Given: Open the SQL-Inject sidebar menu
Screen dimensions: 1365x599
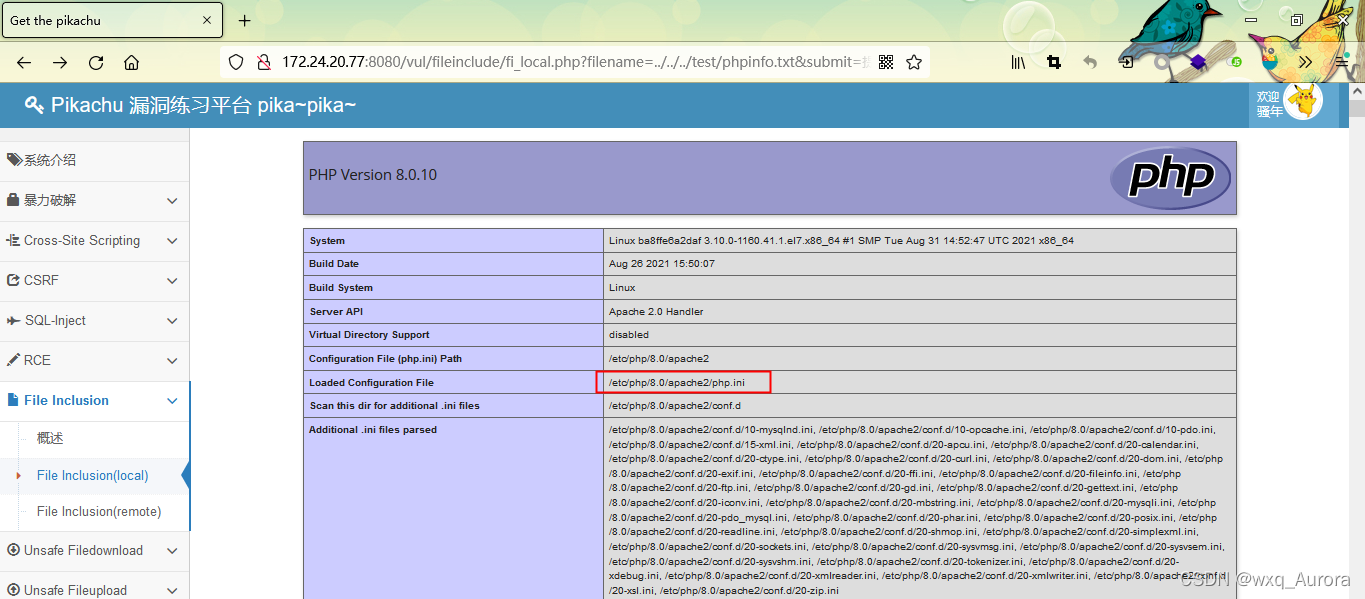Looking at the screenshot, I should point(94,321).
